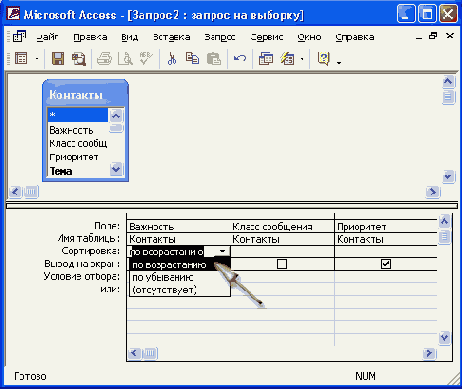462x389 pixels.
Task: Click the Save floppy disk icon
Action: tap(58, 59)
